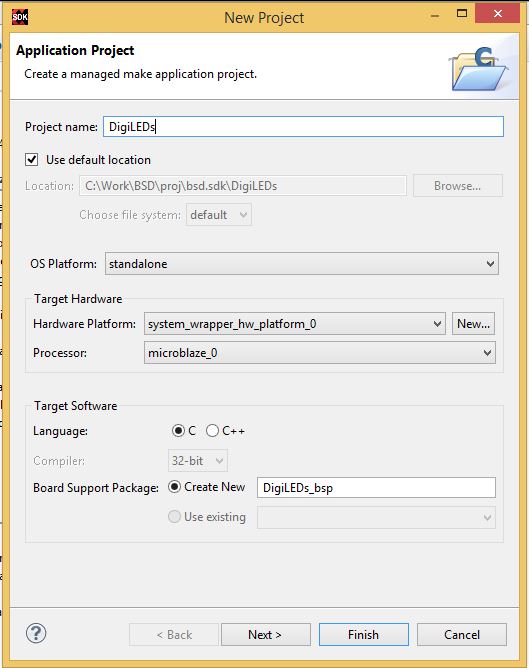This screenshot has height=668, width=529.
Task: Click the New Project title bar
Action: click(x=264, y=17)
